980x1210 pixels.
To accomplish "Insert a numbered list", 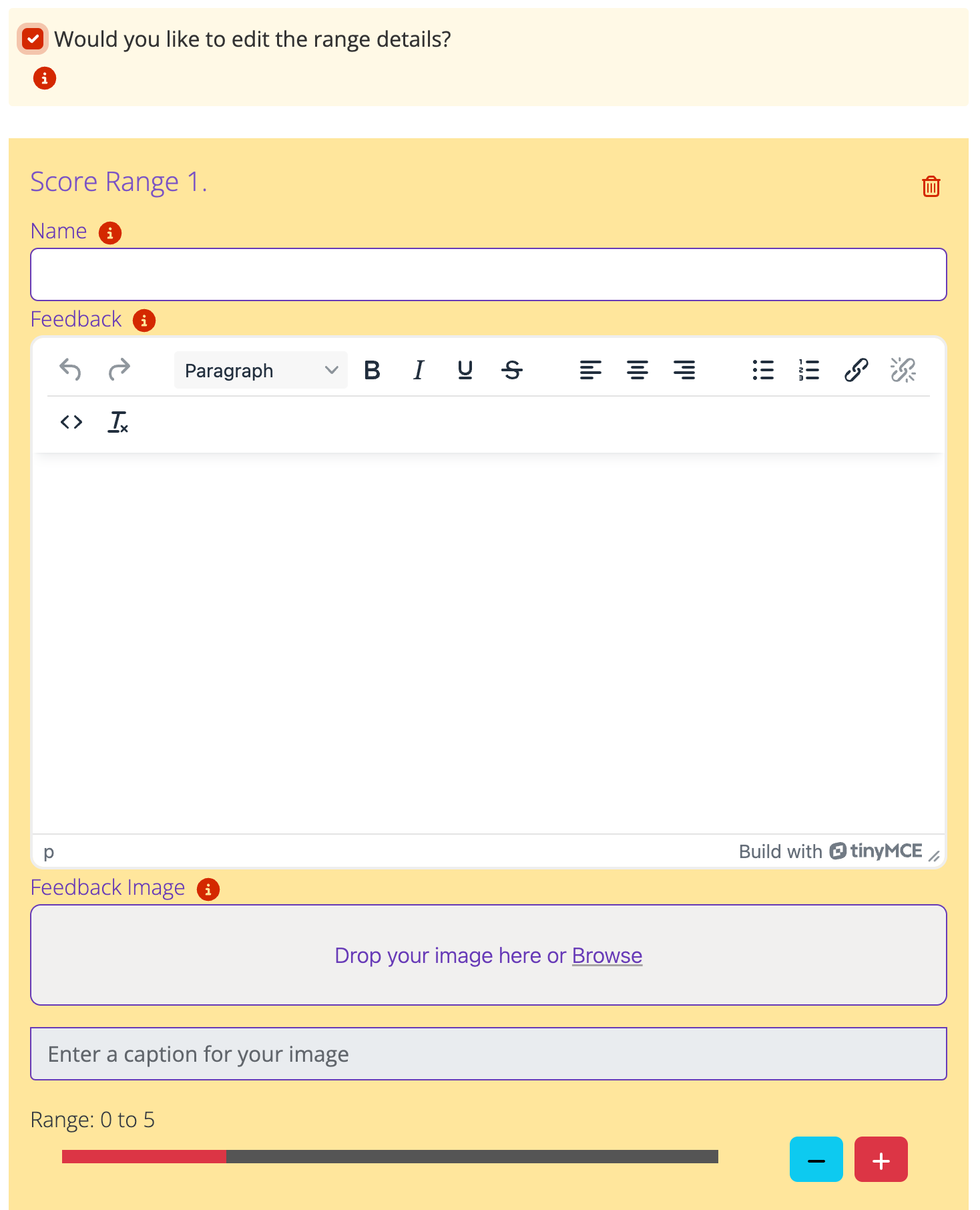I will pyautogui.click(x=809, y=369).
